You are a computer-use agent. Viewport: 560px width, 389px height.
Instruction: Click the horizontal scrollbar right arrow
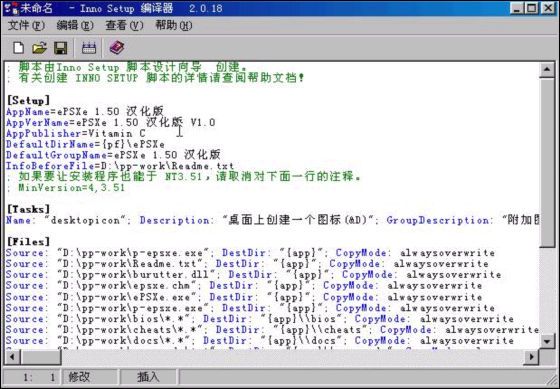coord(532,356)
